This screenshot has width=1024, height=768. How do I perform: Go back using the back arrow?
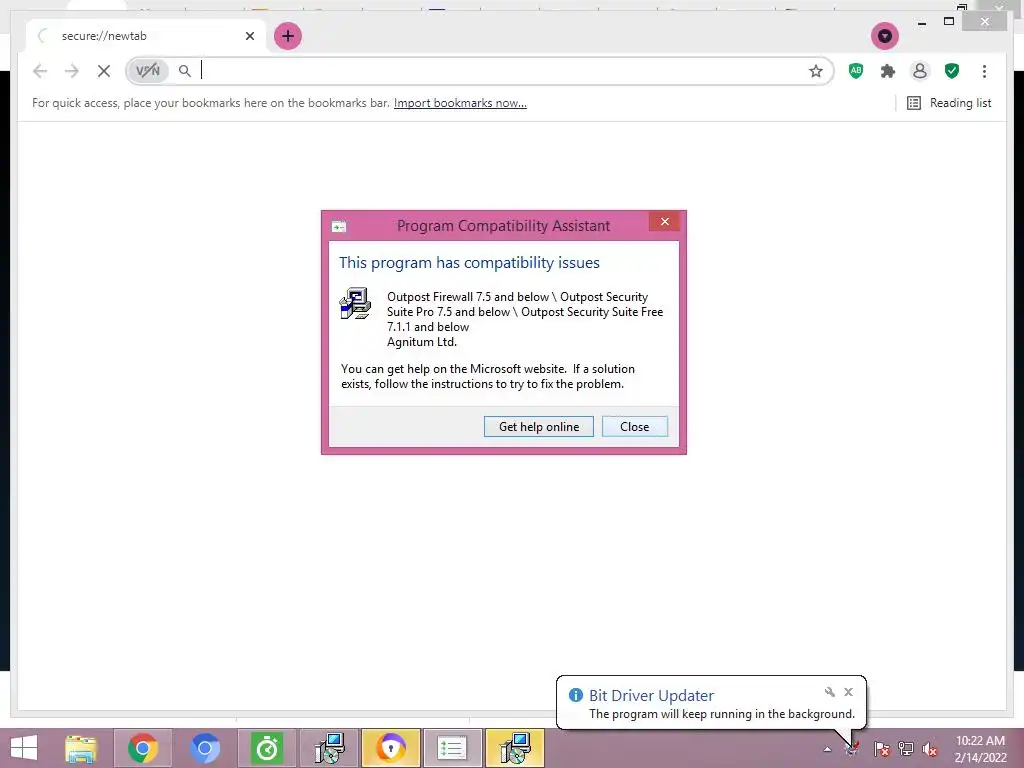point(40,71)
